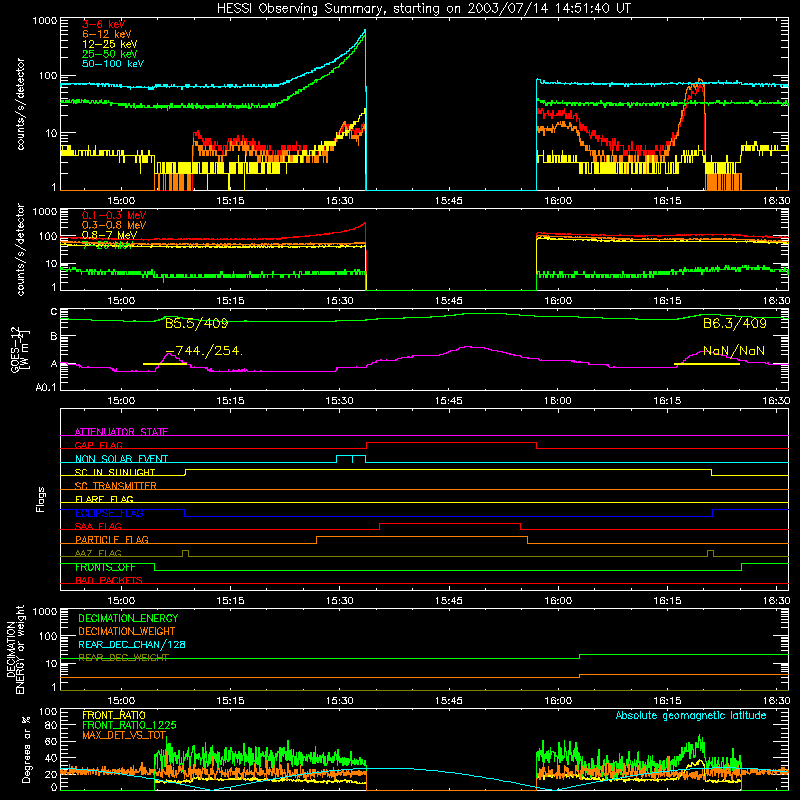800x800 pixels.
Task: Click the A47_FLAG label
Action: tap(98, 553)
